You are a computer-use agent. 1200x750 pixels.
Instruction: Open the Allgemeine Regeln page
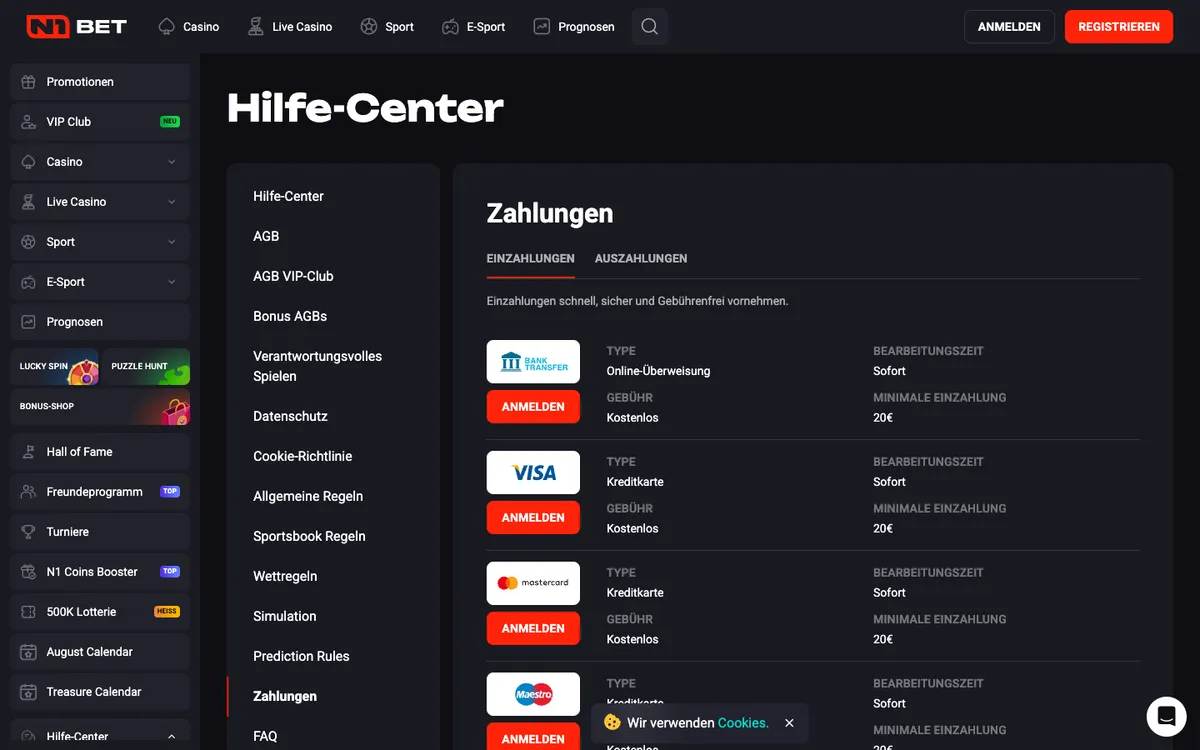308,496
